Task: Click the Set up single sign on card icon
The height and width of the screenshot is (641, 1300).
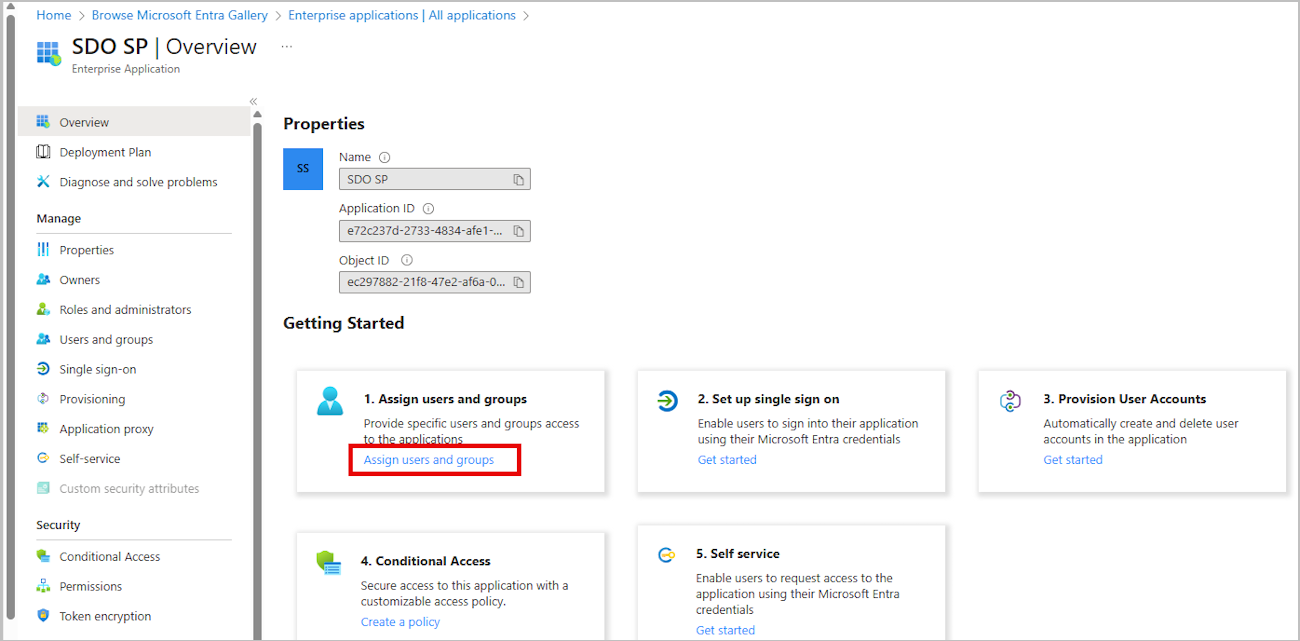Action: [667, 401]
